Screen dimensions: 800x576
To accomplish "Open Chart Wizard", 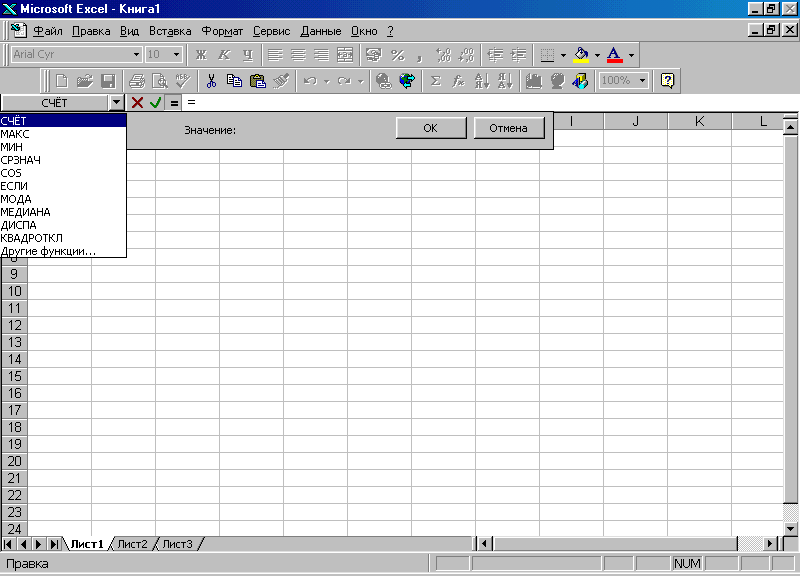I will click(534, 81).
